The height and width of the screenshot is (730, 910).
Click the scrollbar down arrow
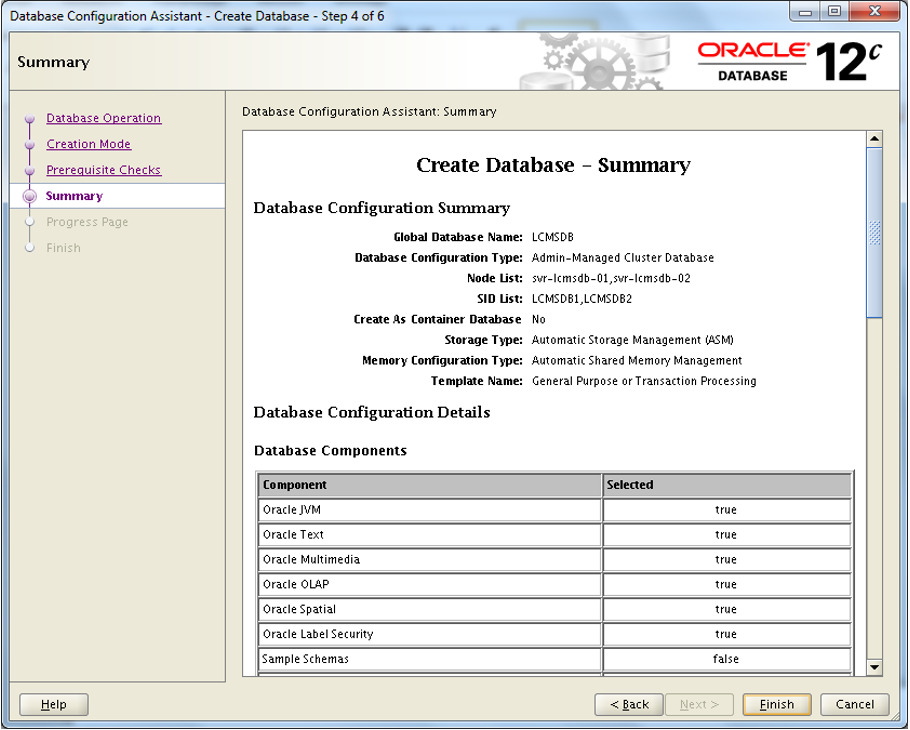(875, 668)
